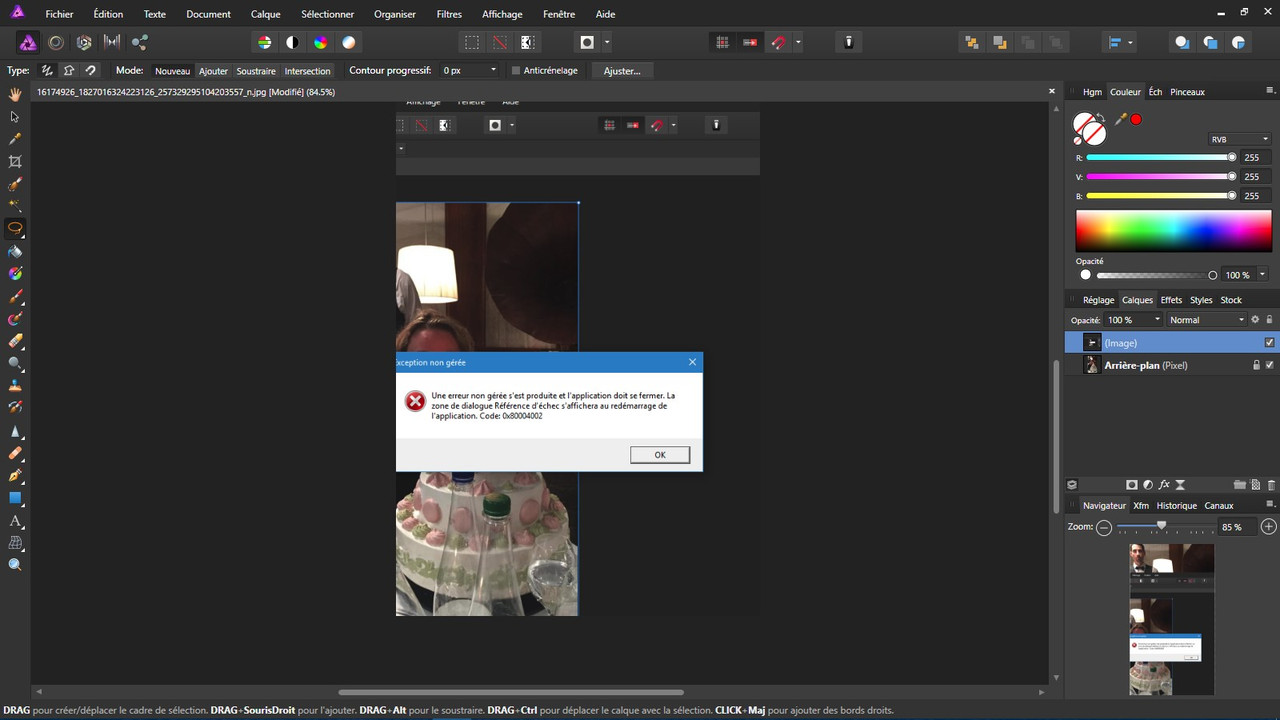Select Soustraire selection mode
Viewport: 1280px width, 720px height.
pyautogui.click(x=256, y=71)
